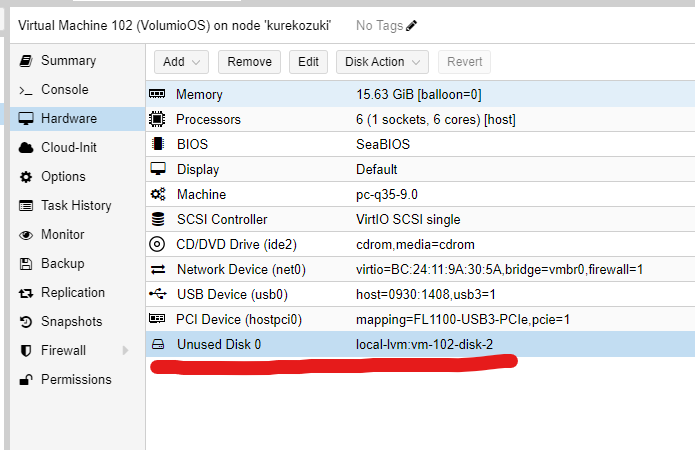Click value SeaBIOS
This screenshot has width=695, height=450.
point(383,144)
